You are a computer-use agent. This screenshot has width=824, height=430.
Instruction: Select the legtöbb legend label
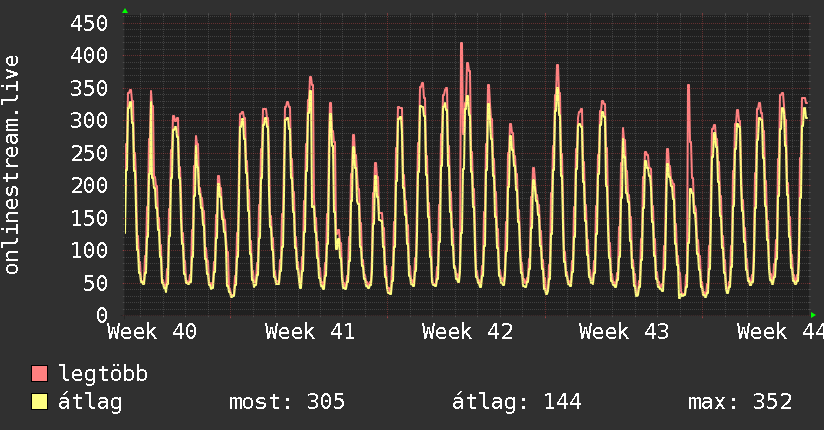(x=103, y=373)
